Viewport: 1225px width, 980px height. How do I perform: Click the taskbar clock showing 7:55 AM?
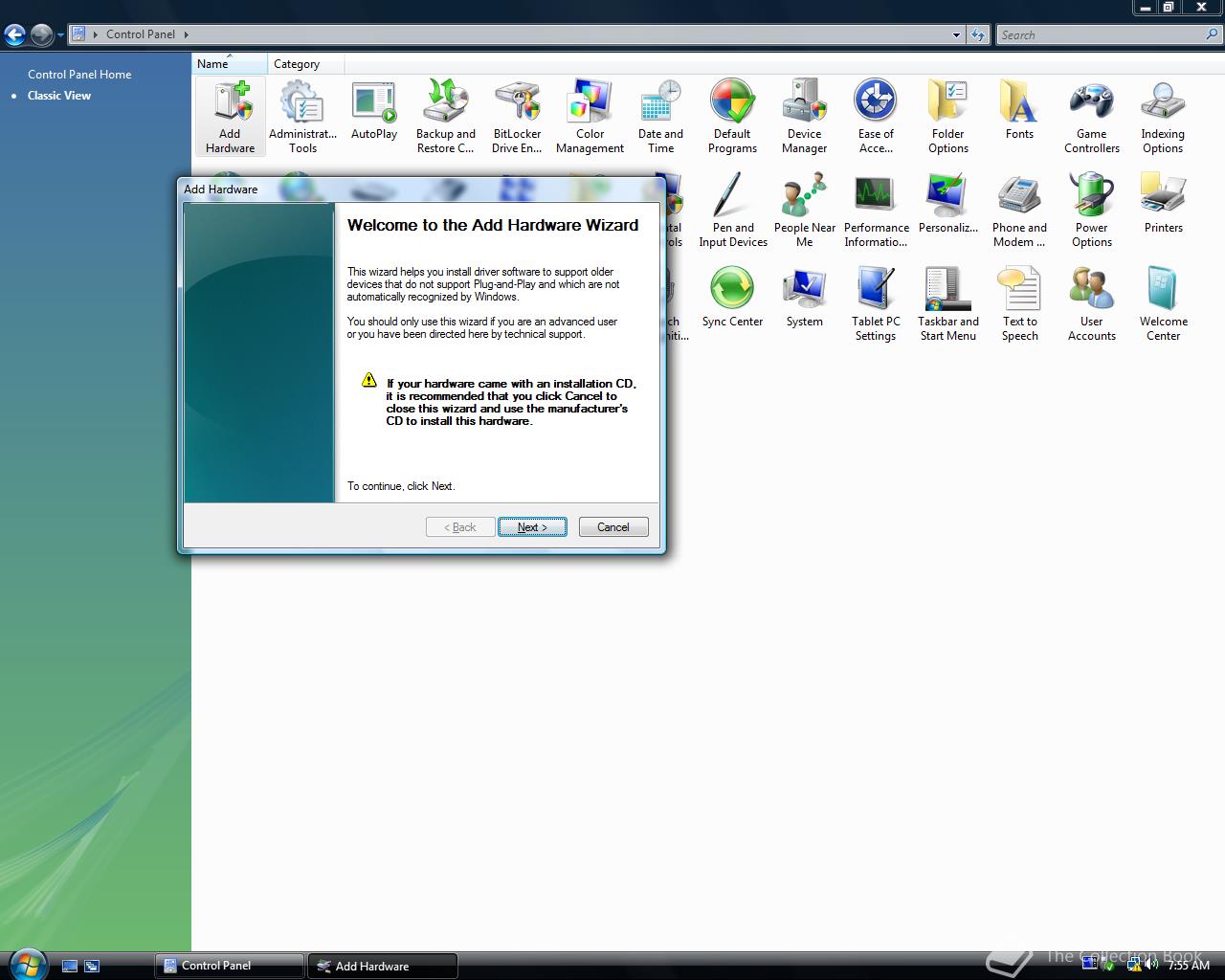coord(1189,966)
